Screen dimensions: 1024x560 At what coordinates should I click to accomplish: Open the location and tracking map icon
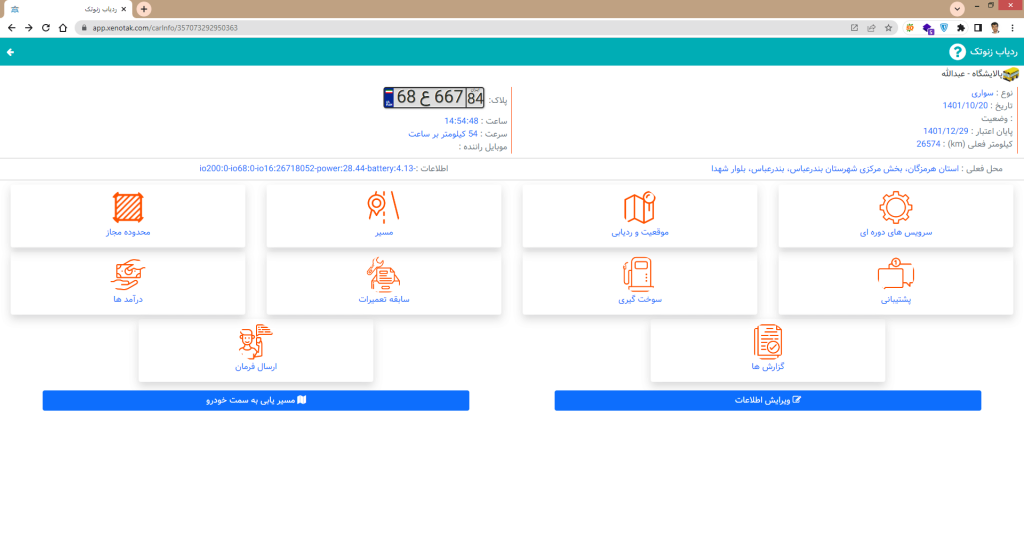(639, 207)
